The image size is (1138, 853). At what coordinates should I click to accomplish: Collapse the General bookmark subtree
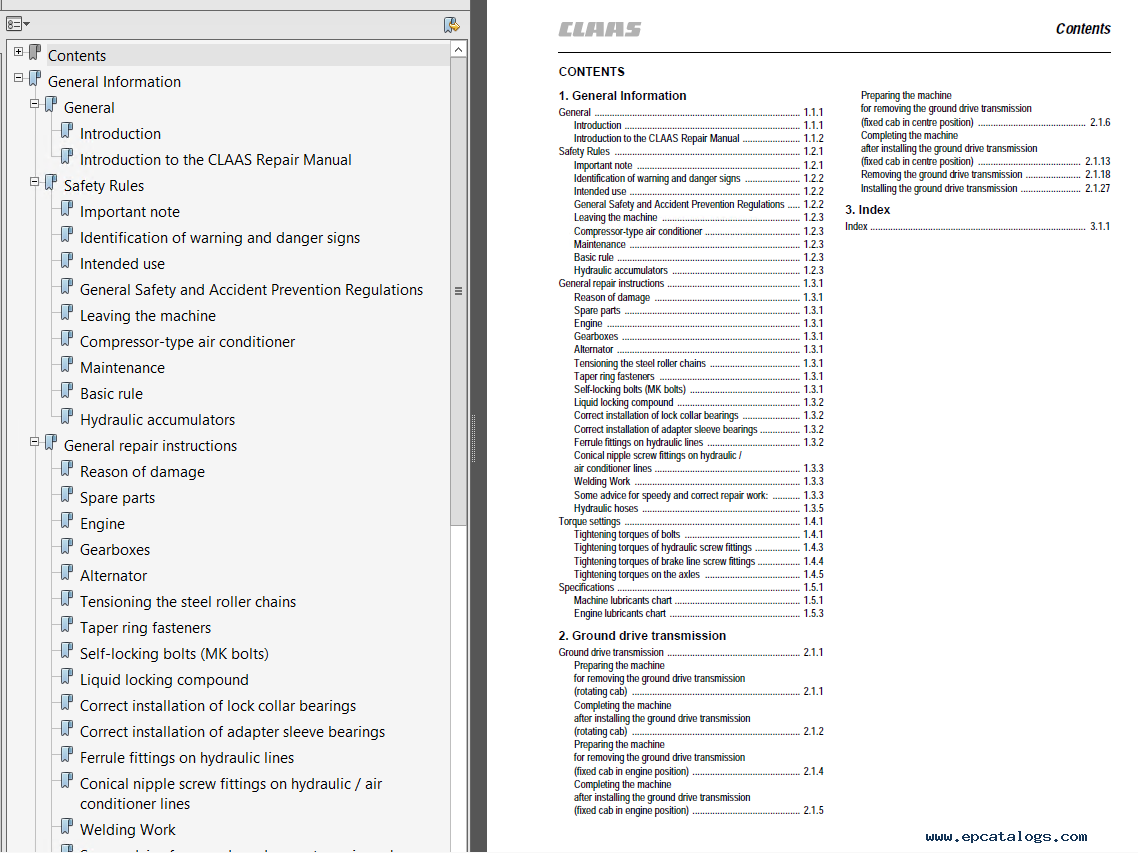[34, 104]
